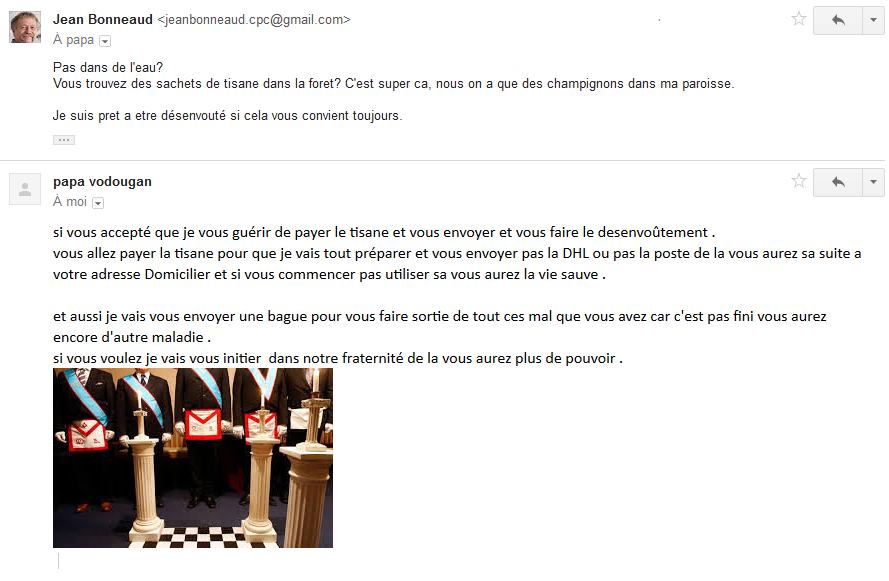889x581 pixels.
Task: Click "À moi" recipient text
Action: [x=70, y=202]
